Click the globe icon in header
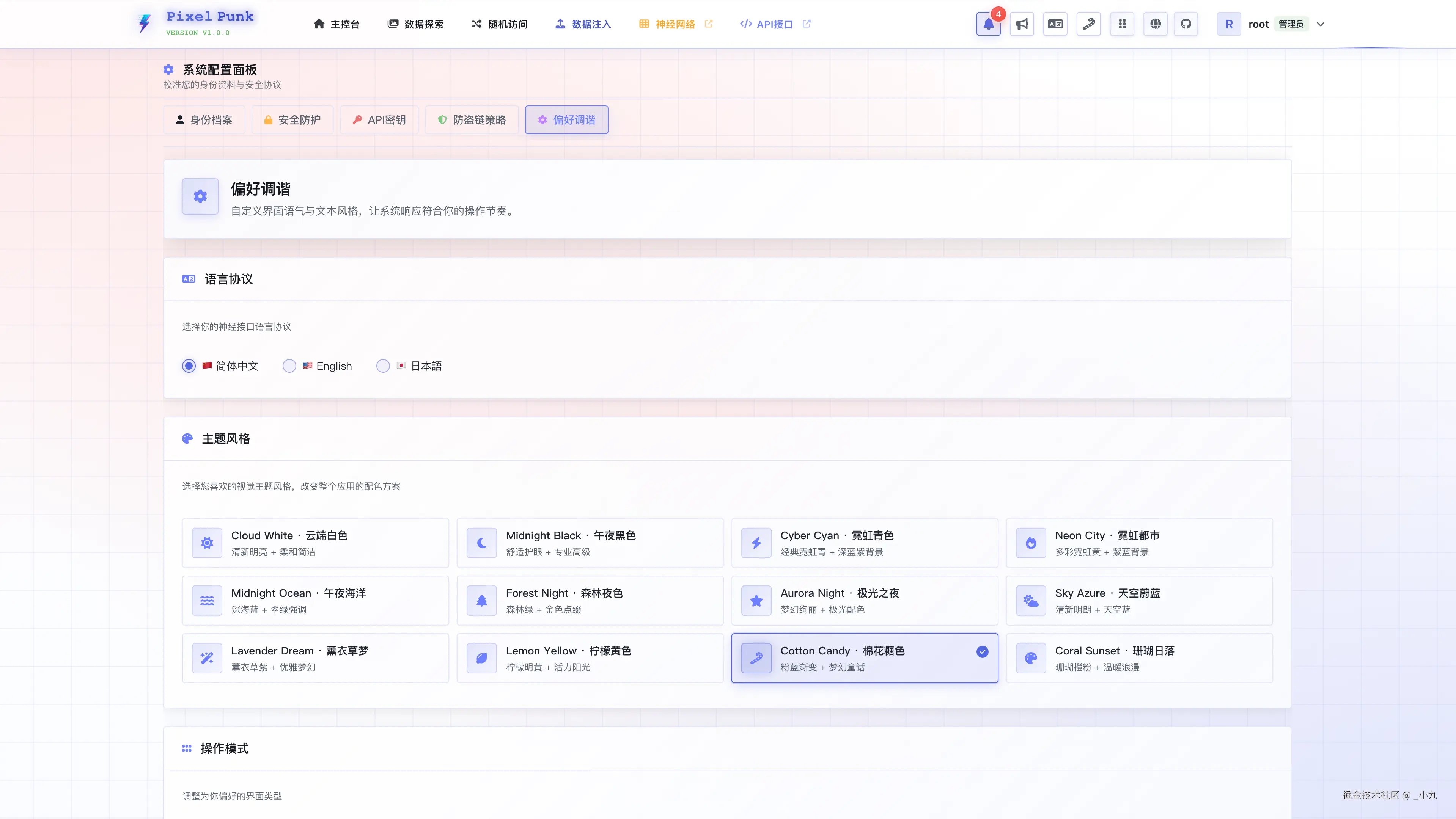This screenshot has height=819, width=1456. coord(1155,24)
